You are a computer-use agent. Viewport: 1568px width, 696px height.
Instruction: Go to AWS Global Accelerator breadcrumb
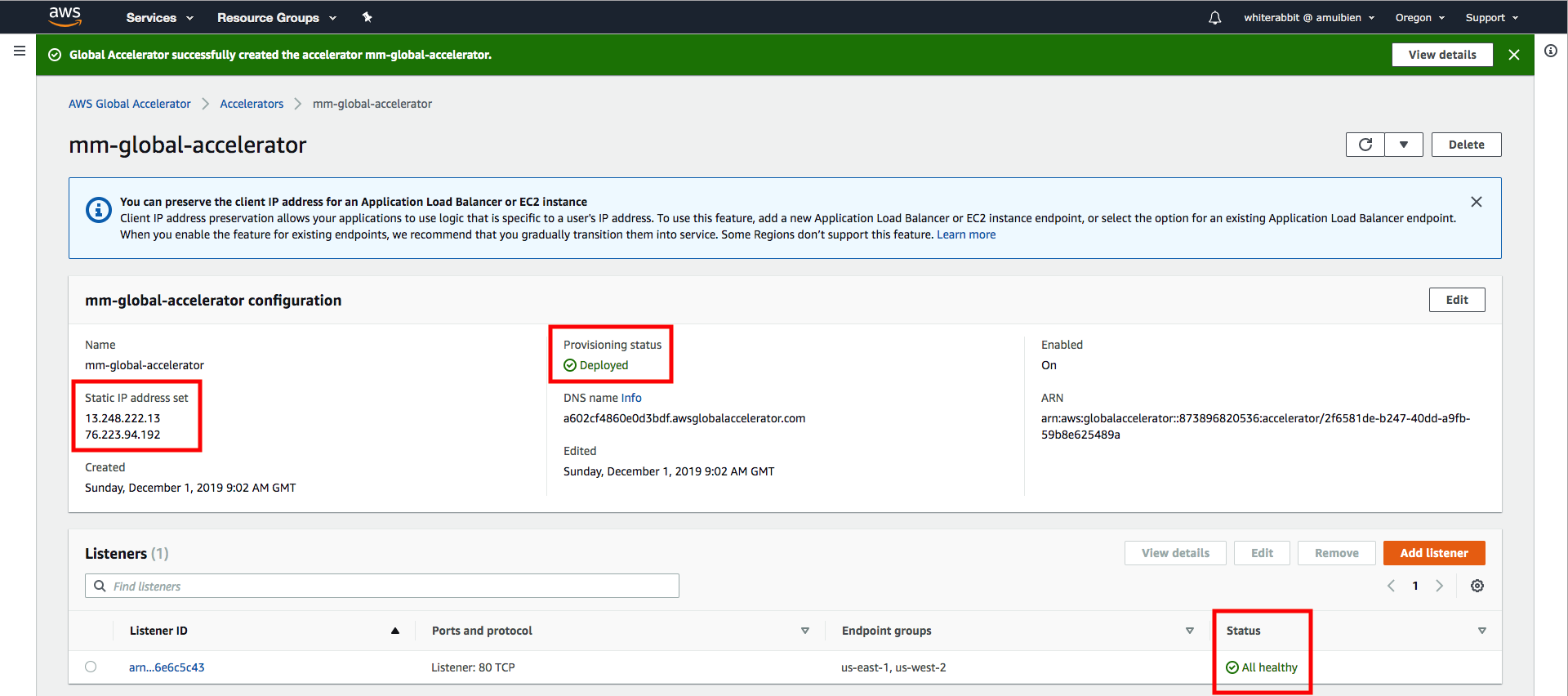click(x=130, y=104)
